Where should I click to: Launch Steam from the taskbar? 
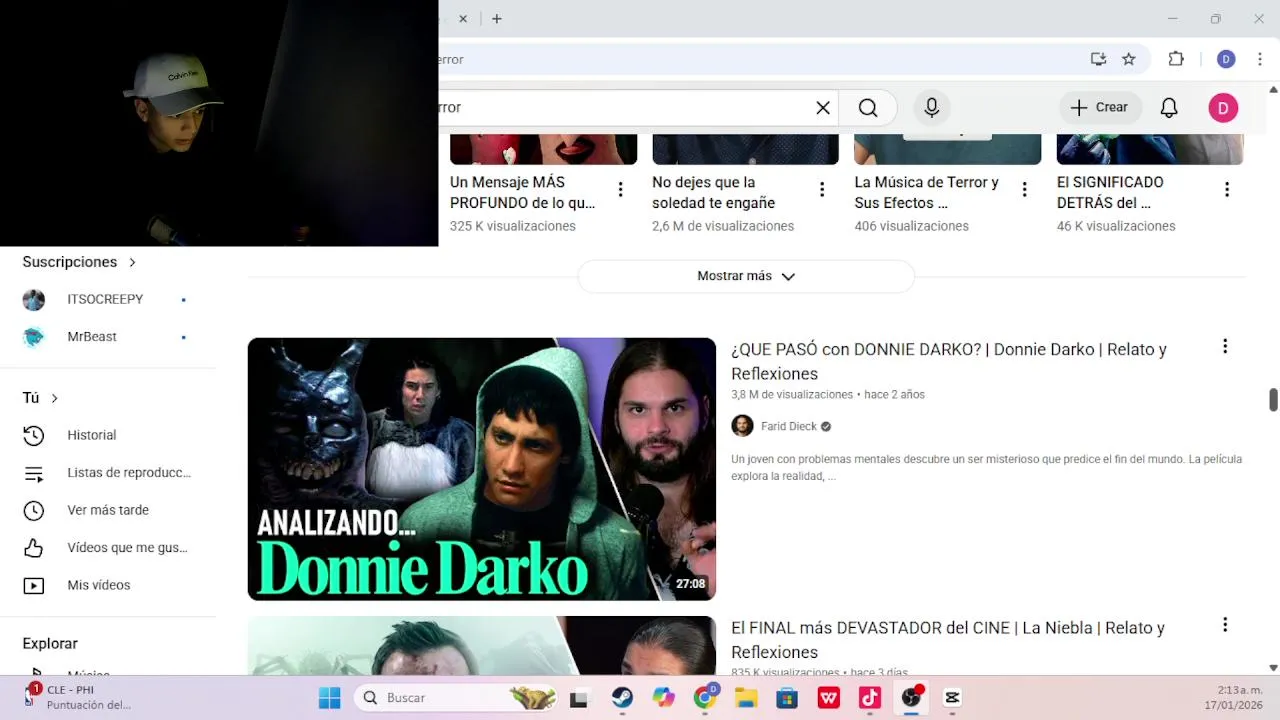pos(622,698)
